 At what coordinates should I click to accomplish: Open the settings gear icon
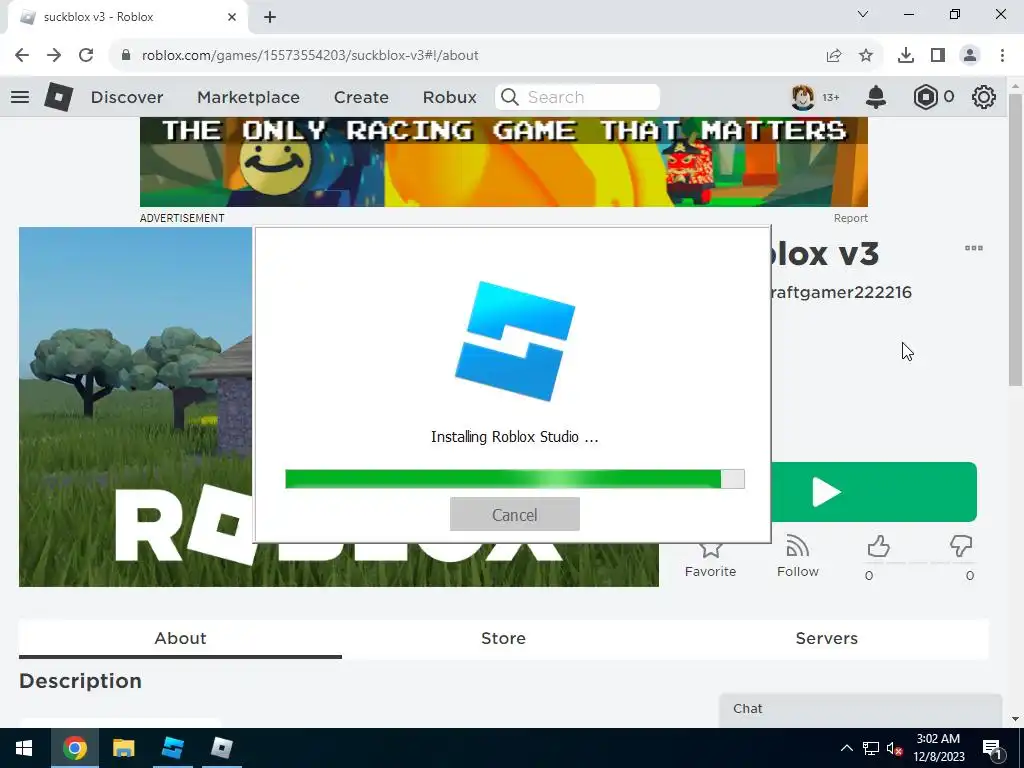point(984,97)
